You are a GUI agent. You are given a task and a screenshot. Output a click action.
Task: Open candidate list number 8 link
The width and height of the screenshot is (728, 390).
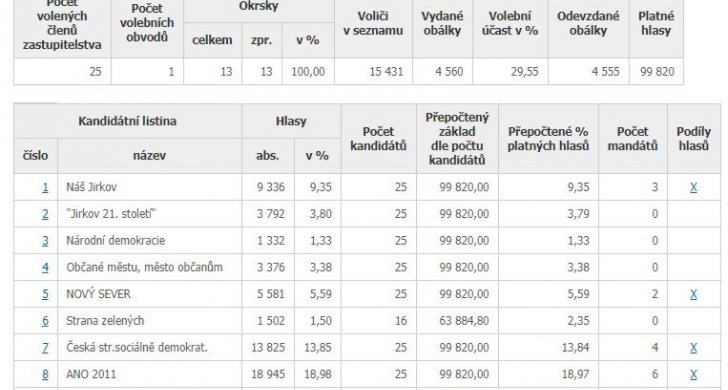coord(45,374)
